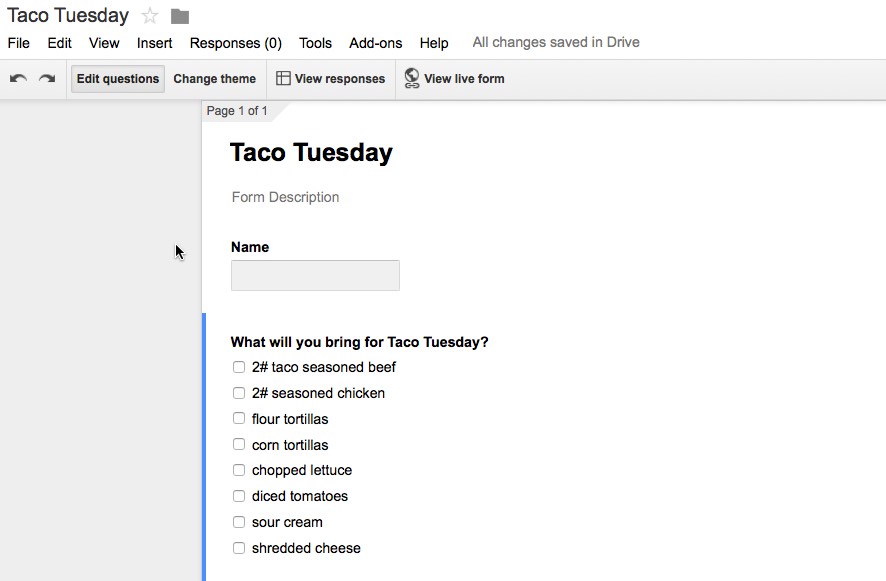Click the Change theme button
This screenshot has width=886, height=581.
point(215,79)
